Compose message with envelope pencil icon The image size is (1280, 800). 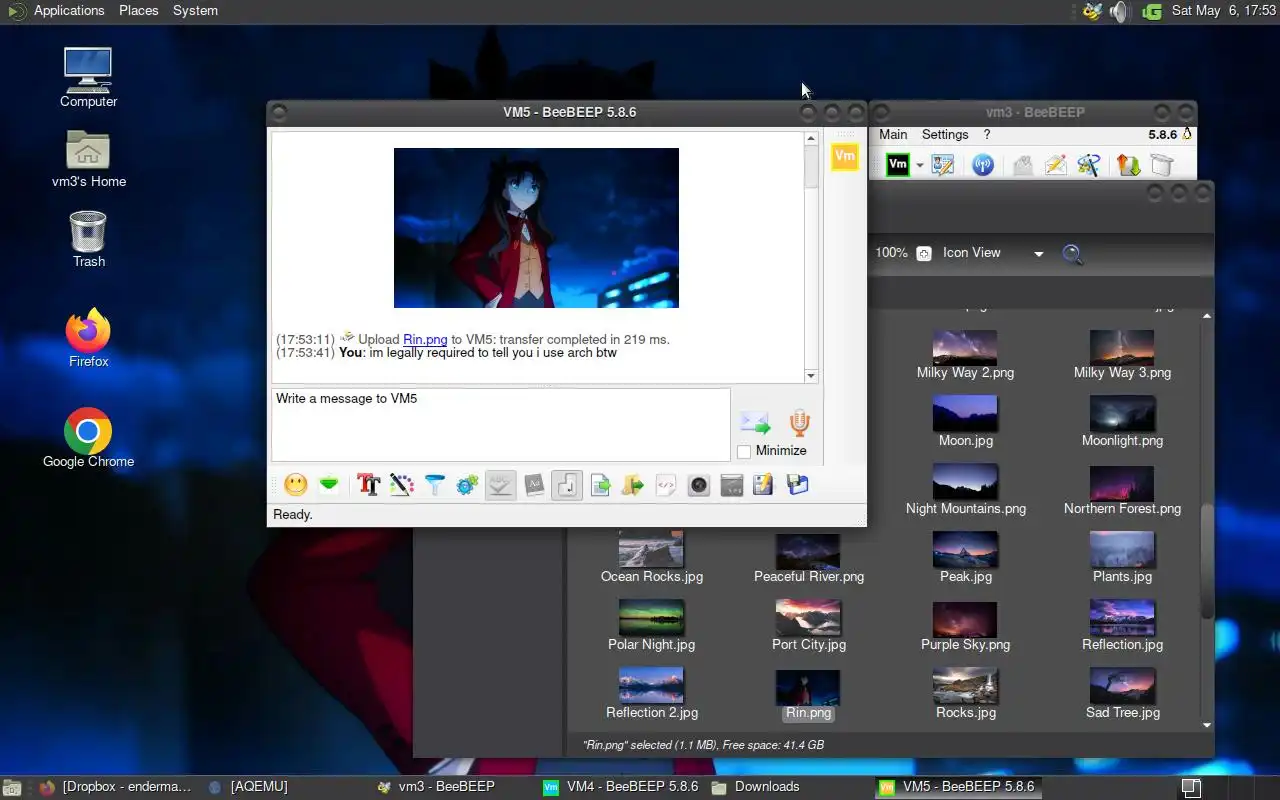tap(1055, 165)
